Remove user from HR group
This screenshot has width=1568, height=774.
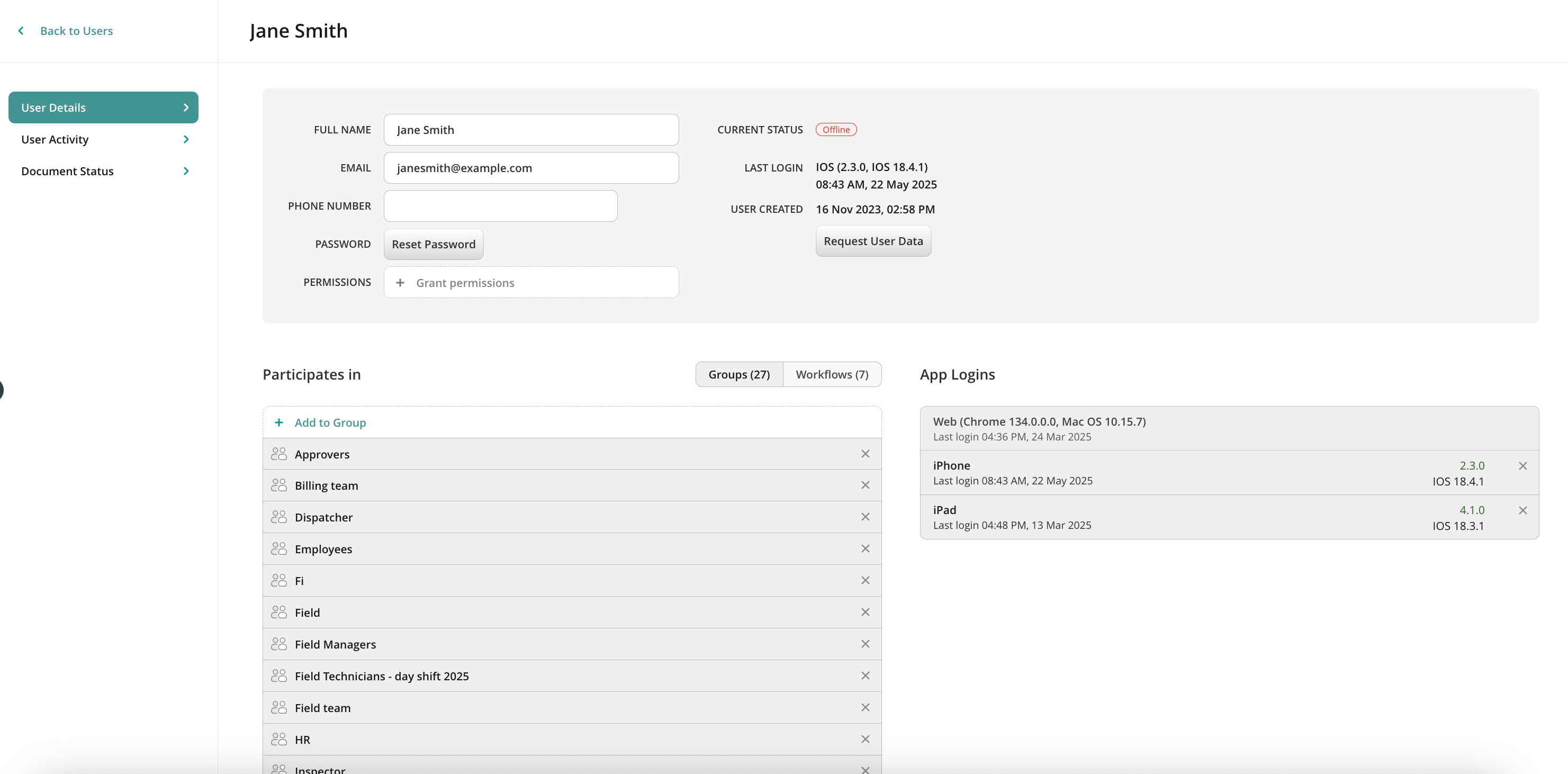(865, 739)
